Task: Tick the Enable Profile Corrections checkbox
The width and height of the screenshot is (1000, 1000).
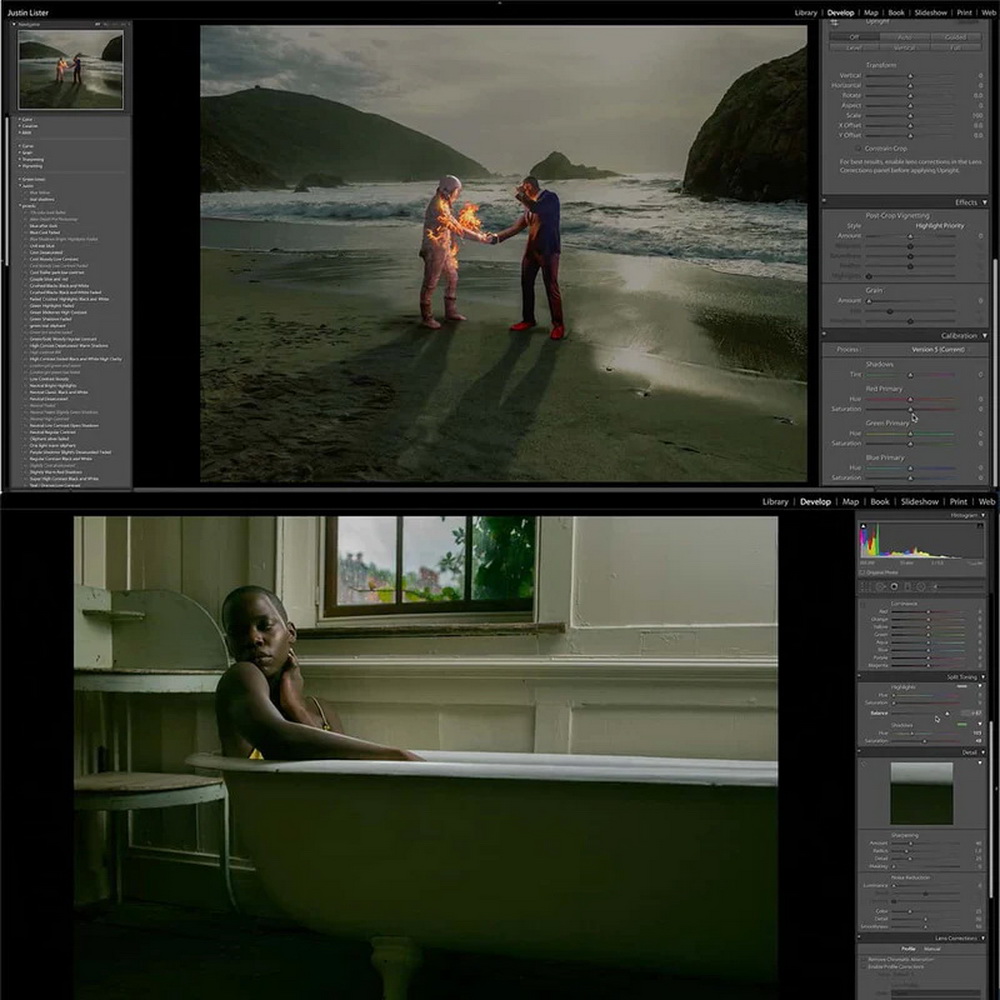Action: pyautogui.click(x=865, y=969)
